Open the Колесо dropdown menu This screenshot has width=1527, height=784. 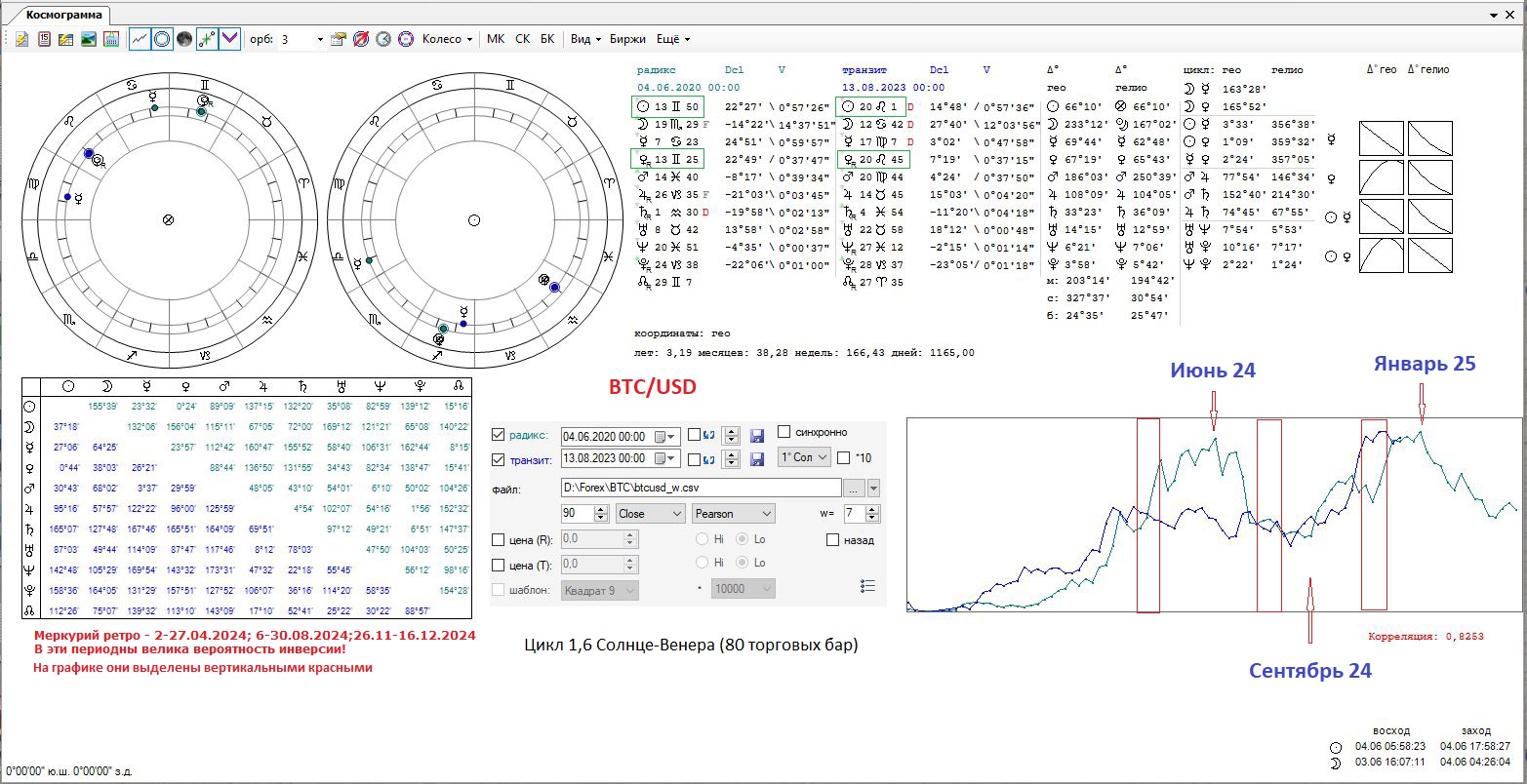[448, 39]
